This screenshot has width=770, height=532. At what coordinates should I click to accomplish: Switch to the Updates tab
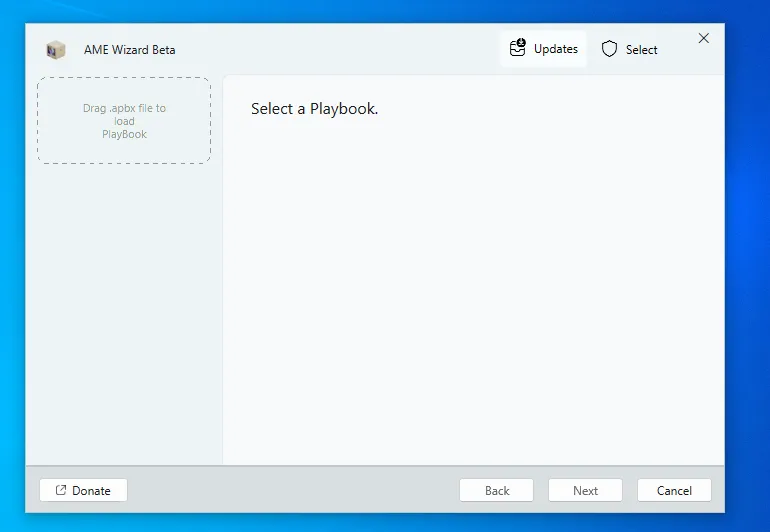point(543,49)
